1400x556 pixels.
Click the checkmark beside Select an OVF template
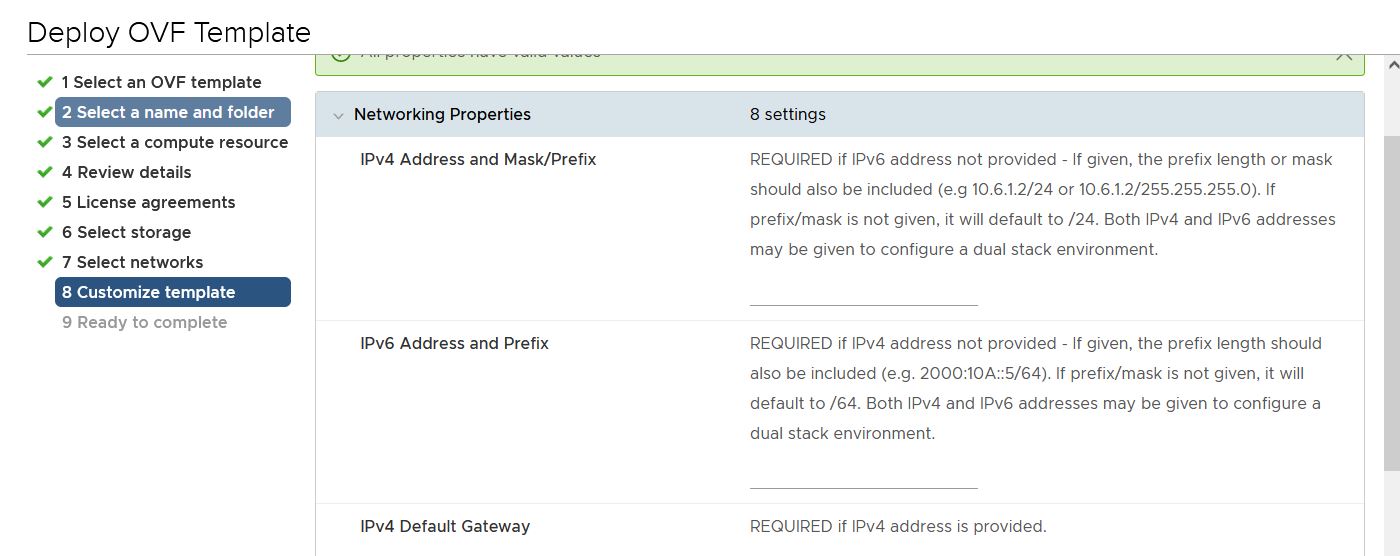(44, 82)
